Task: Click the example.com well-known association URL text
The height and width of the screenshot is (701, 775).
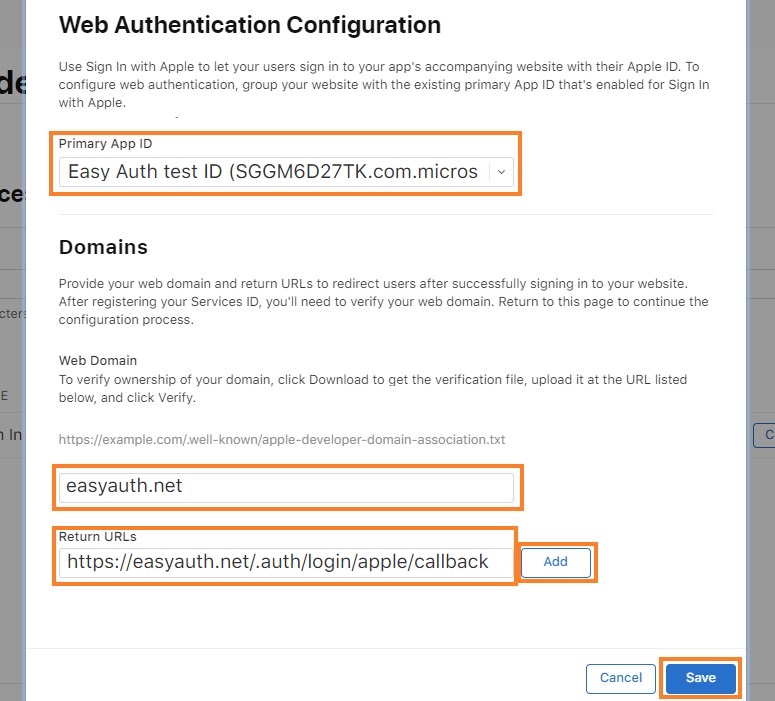Action: click(282, 439)
